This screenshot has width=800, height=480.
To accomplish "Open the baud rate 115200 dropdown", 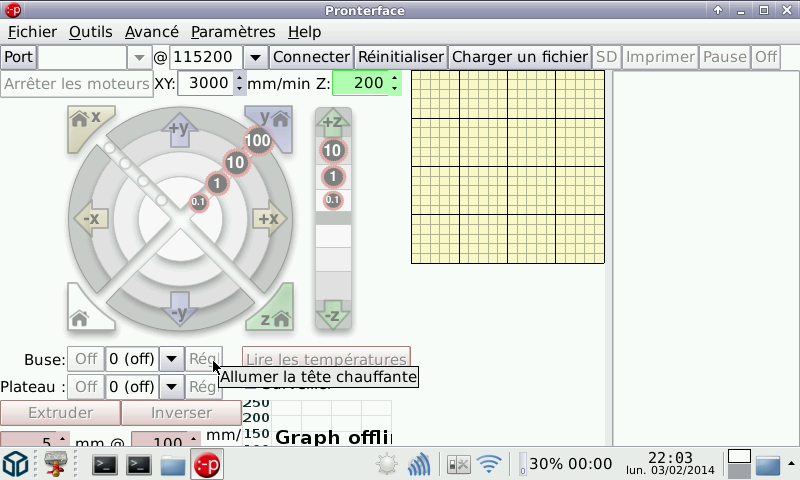I will click(x=256, y=57).
